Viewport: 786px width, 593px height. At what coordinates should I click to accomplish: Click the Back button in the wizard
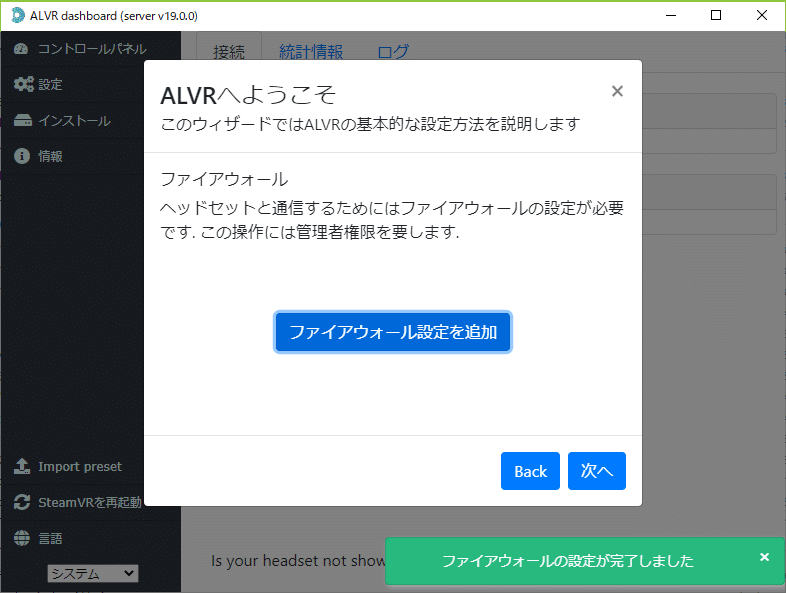[x=530, y=471]
